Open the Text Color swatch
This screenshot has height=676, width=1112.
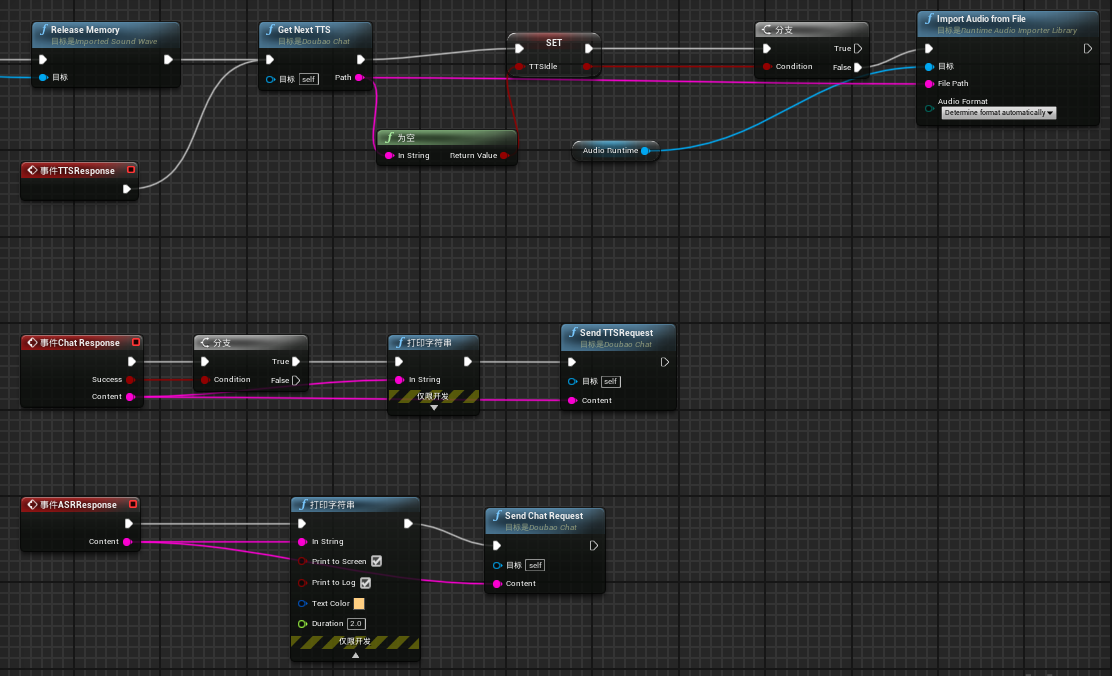pyautogui.click(x=359, y=604)
